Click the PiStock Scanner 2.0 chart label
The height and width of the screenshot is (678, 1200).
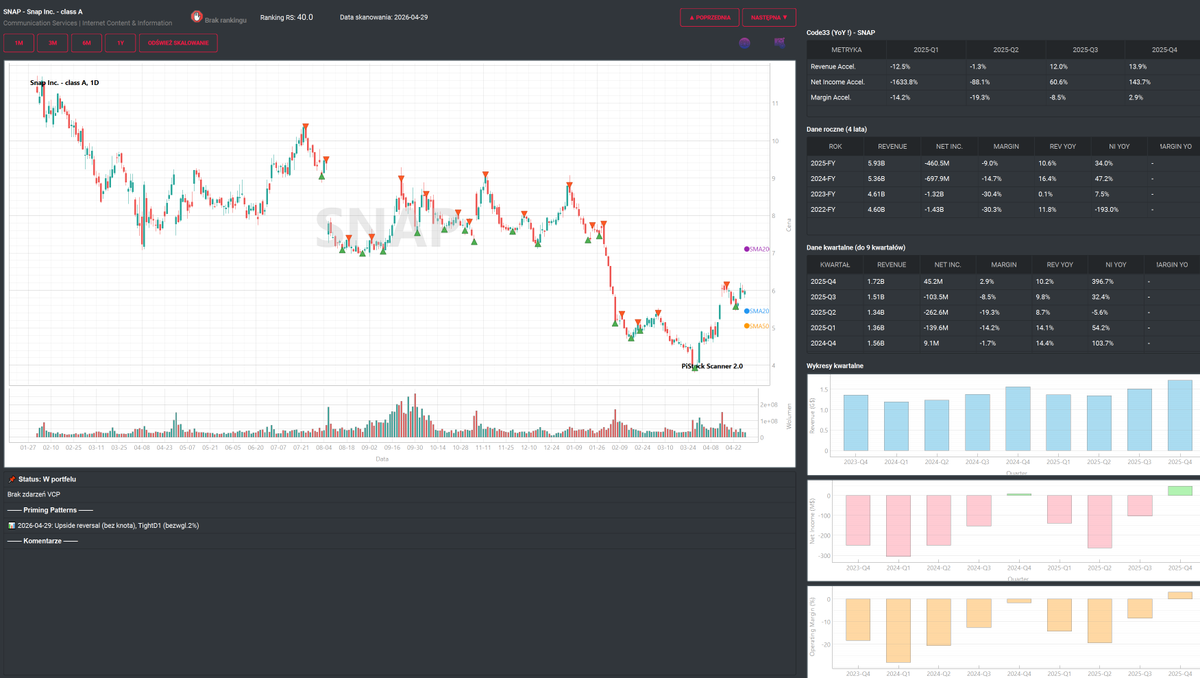pos(712,366)
